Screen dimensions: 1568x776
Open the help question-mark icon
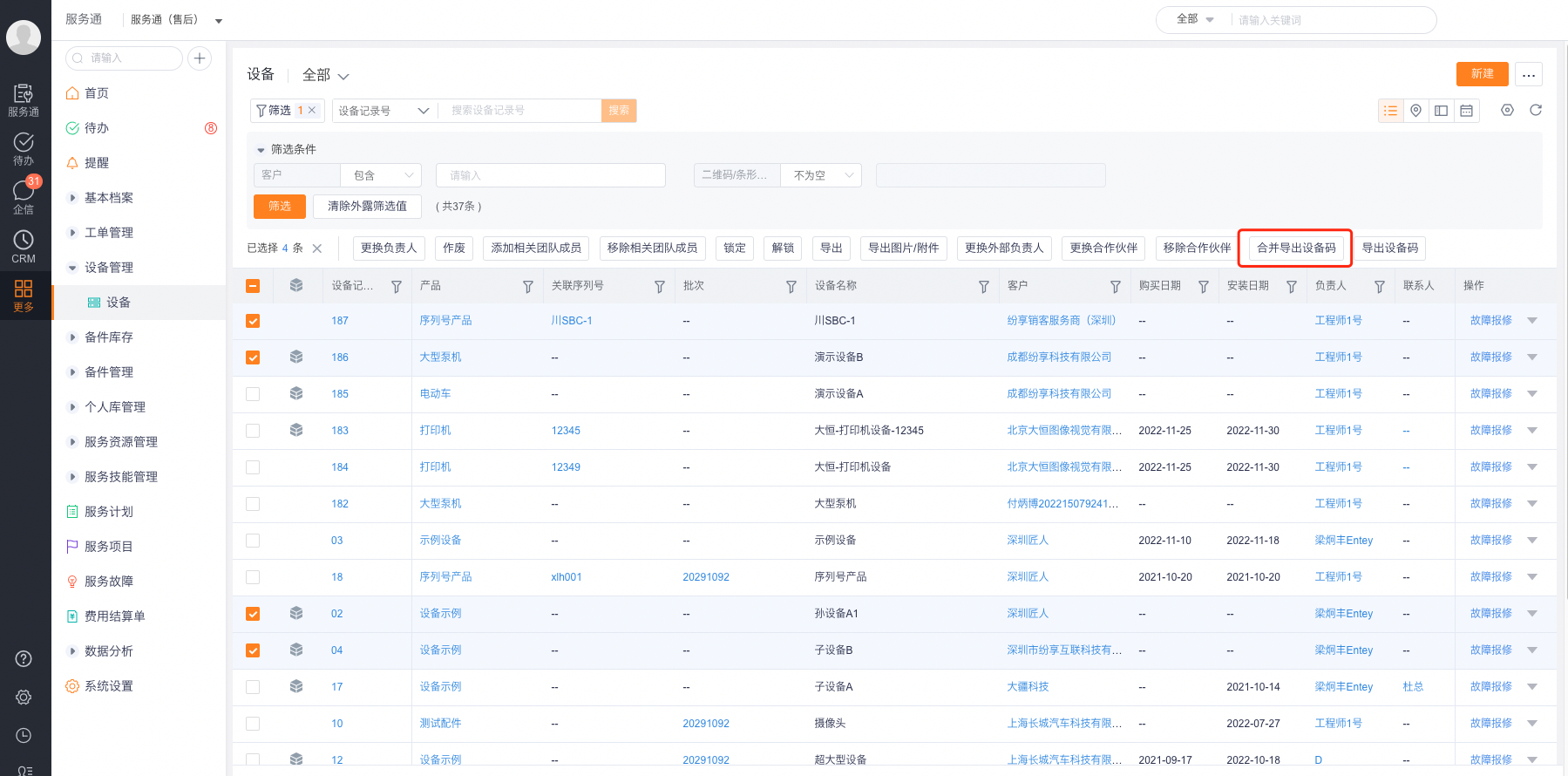pos(24,659)
